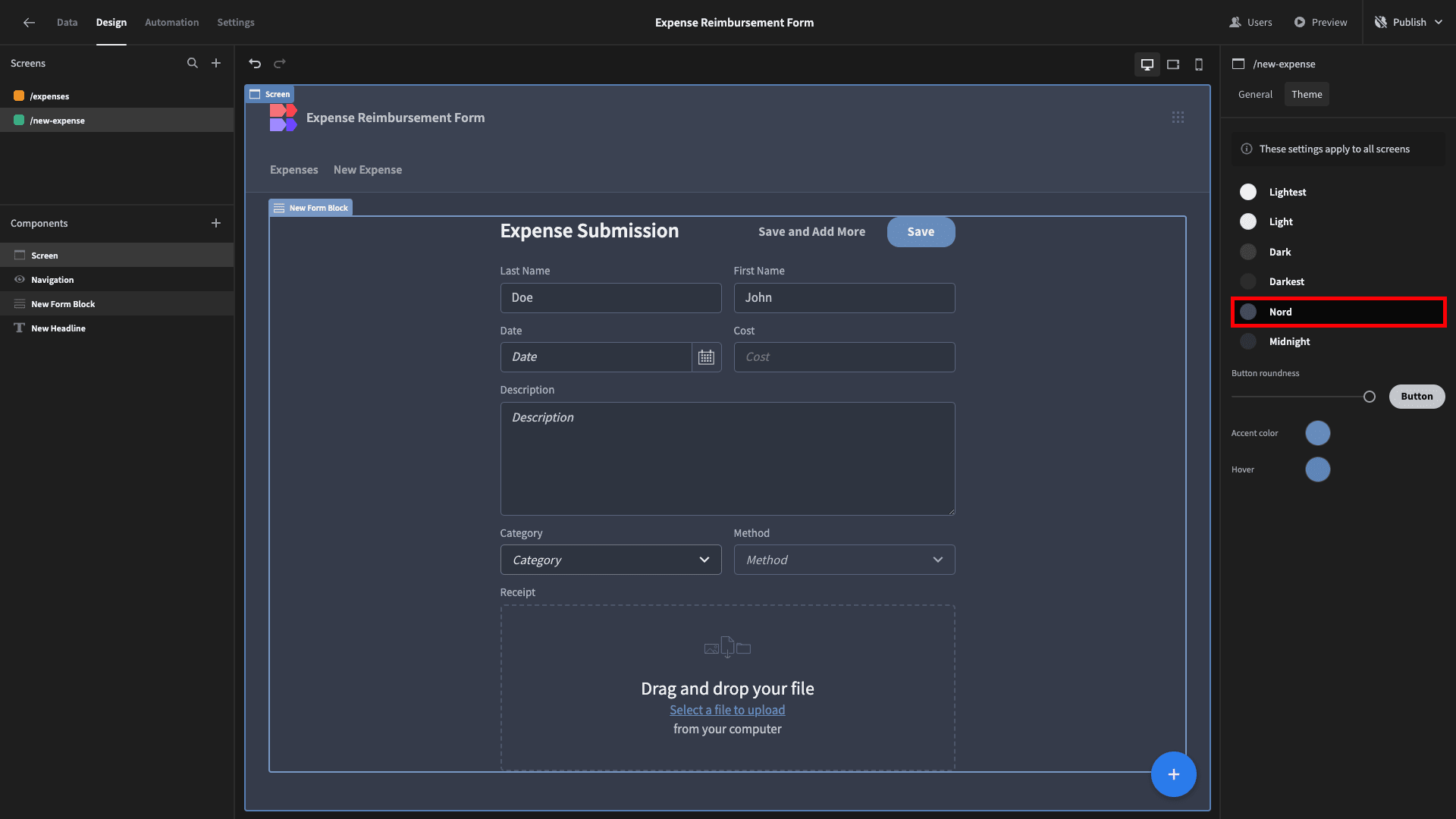1456x819 pixels.
Task: Expand the Publish dropdown
Action: (x=1439, y=23)
